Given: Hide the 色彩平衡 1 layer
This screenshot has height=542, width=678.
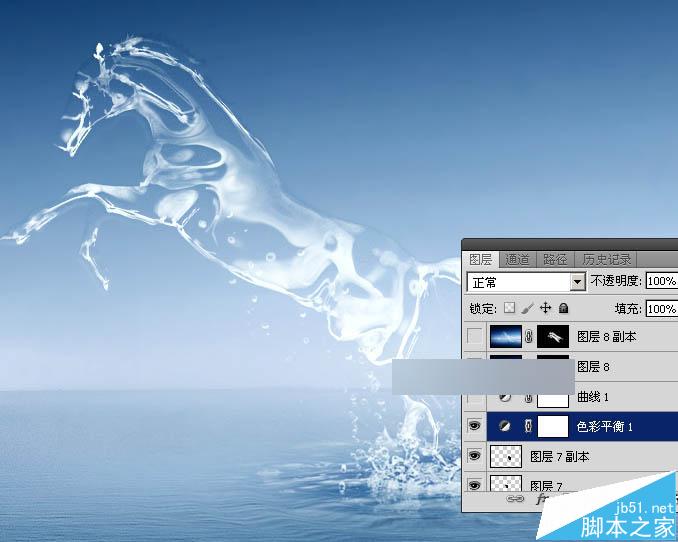Looking at the screenshot, I should pos(474,426).
